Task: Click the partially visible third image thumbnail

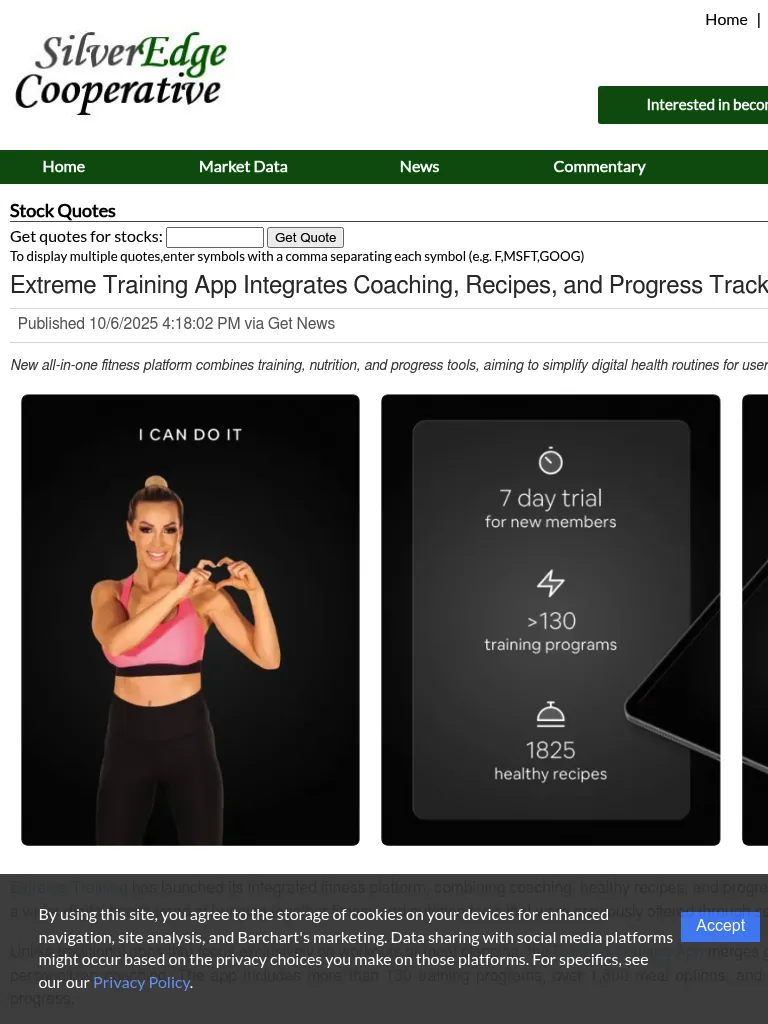Action: pos(756,620)
